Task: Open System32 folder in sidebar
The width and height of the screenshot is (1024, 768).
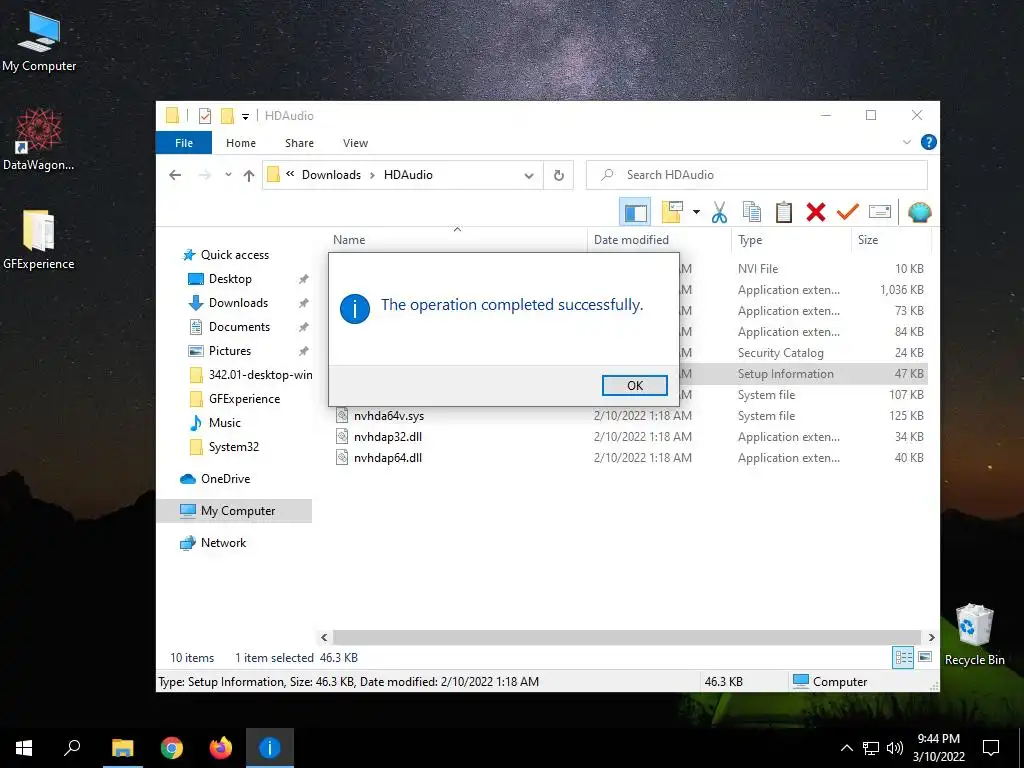Action: pyautogui.click(x=233, y=447)
